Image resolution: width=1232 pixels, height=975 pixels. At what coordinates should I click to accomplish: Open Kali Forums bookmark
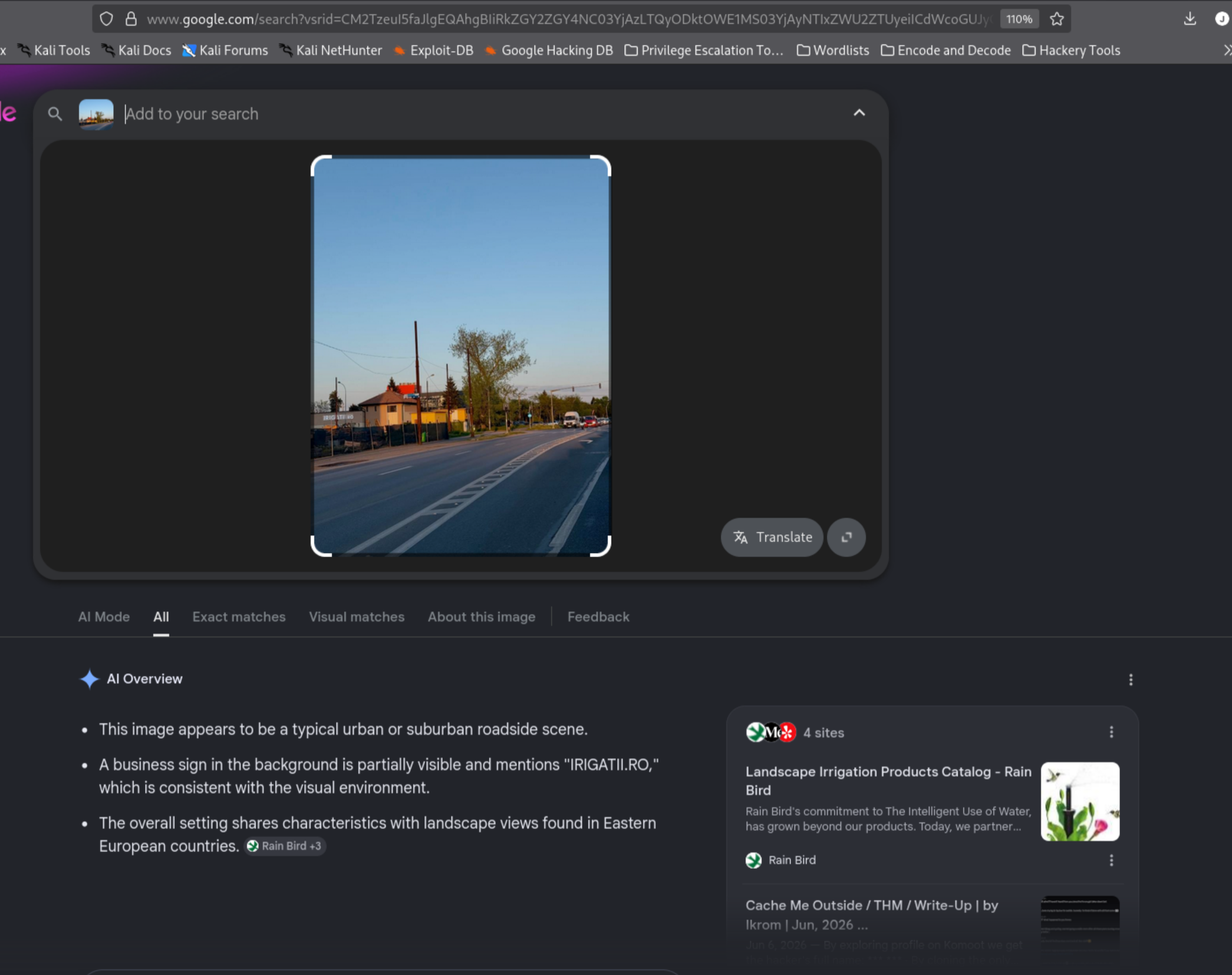[225, 51]
